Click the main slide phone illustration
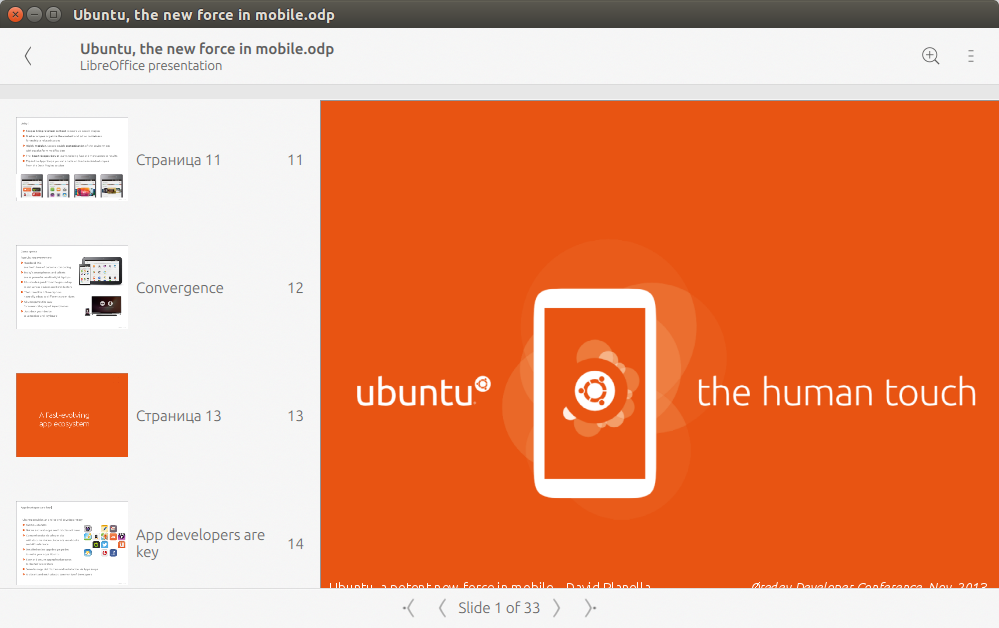999x628 pixels. point(594,392)
